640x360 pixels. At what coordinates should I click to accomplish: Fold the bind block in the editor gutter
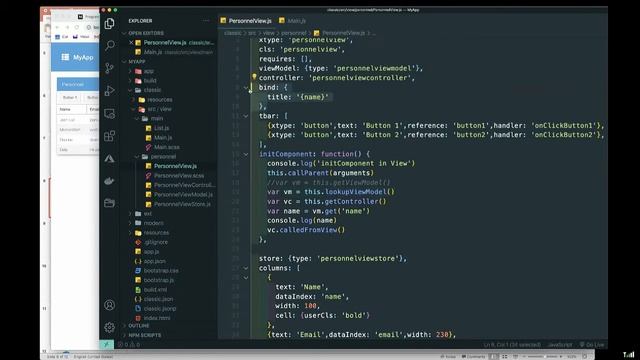[x=246, y=87]
